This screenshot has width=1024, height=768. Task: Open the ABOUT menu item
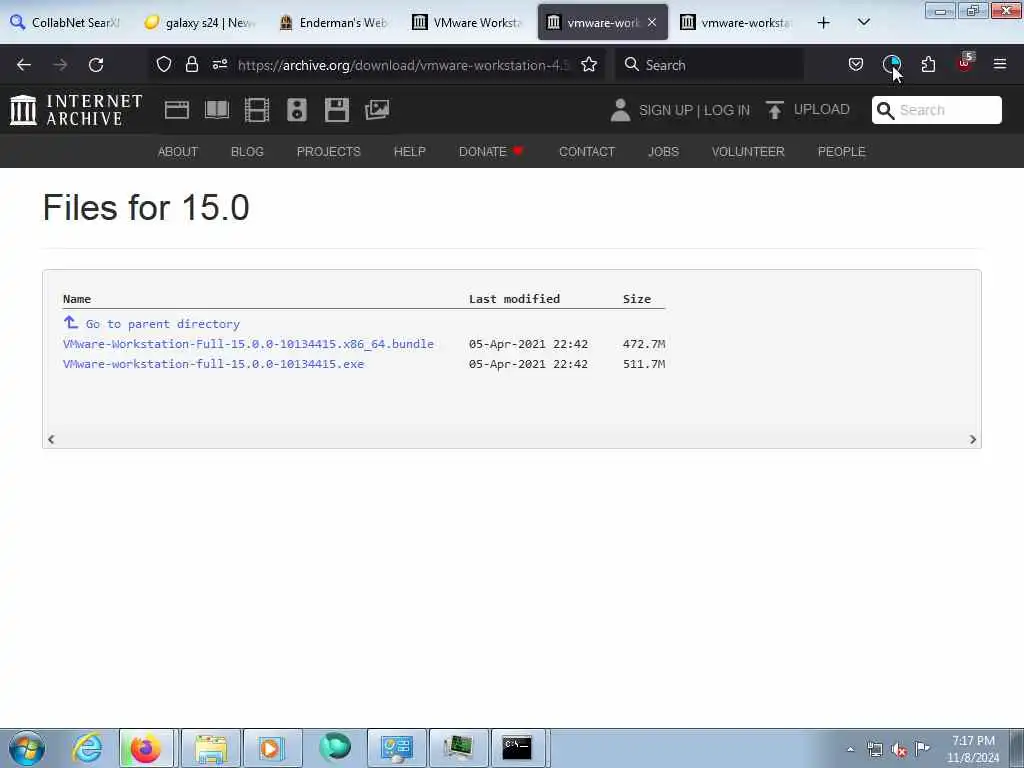click(178, 152)
